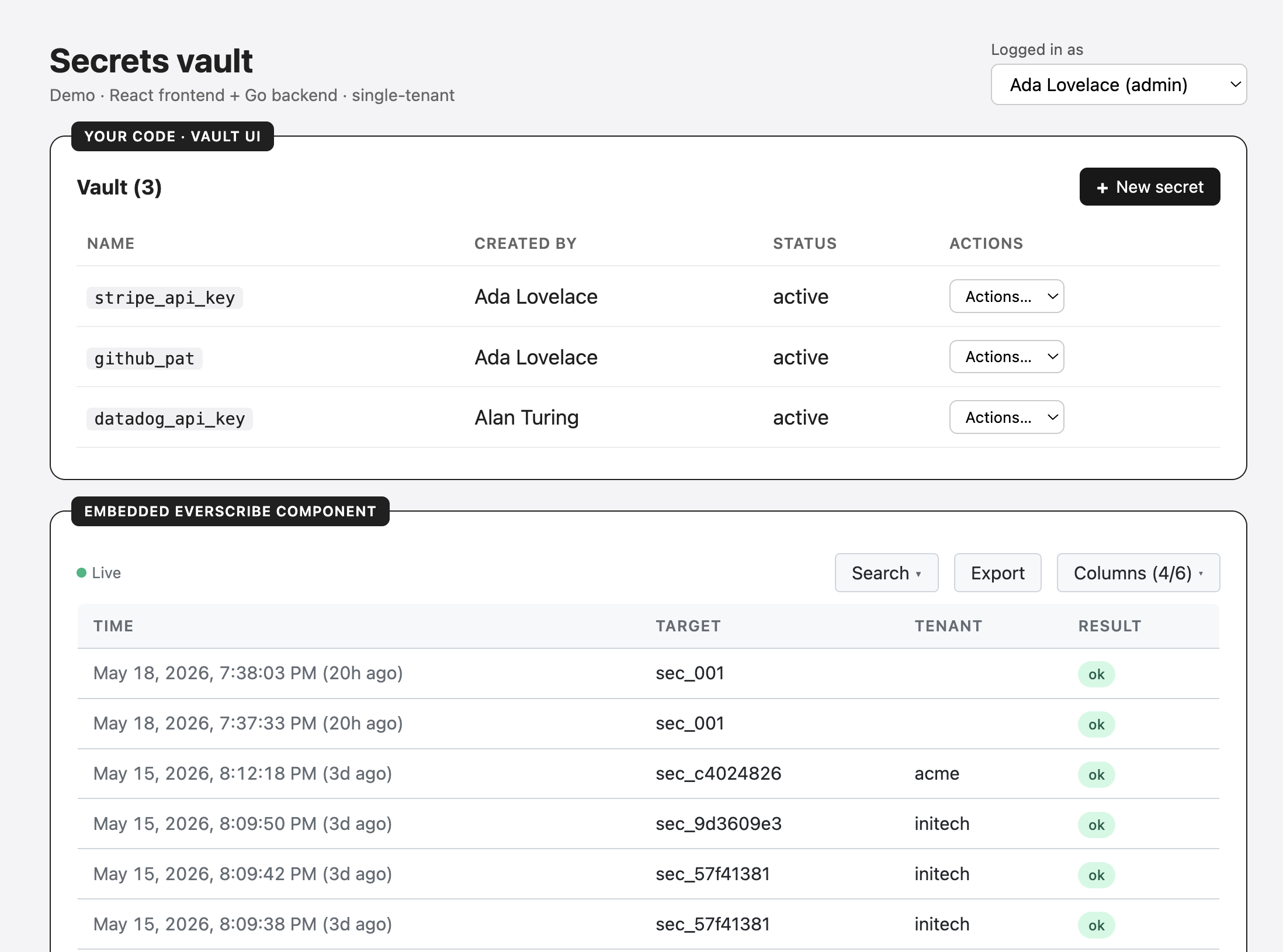Click the STATUS column header

(x=805, y=244)
